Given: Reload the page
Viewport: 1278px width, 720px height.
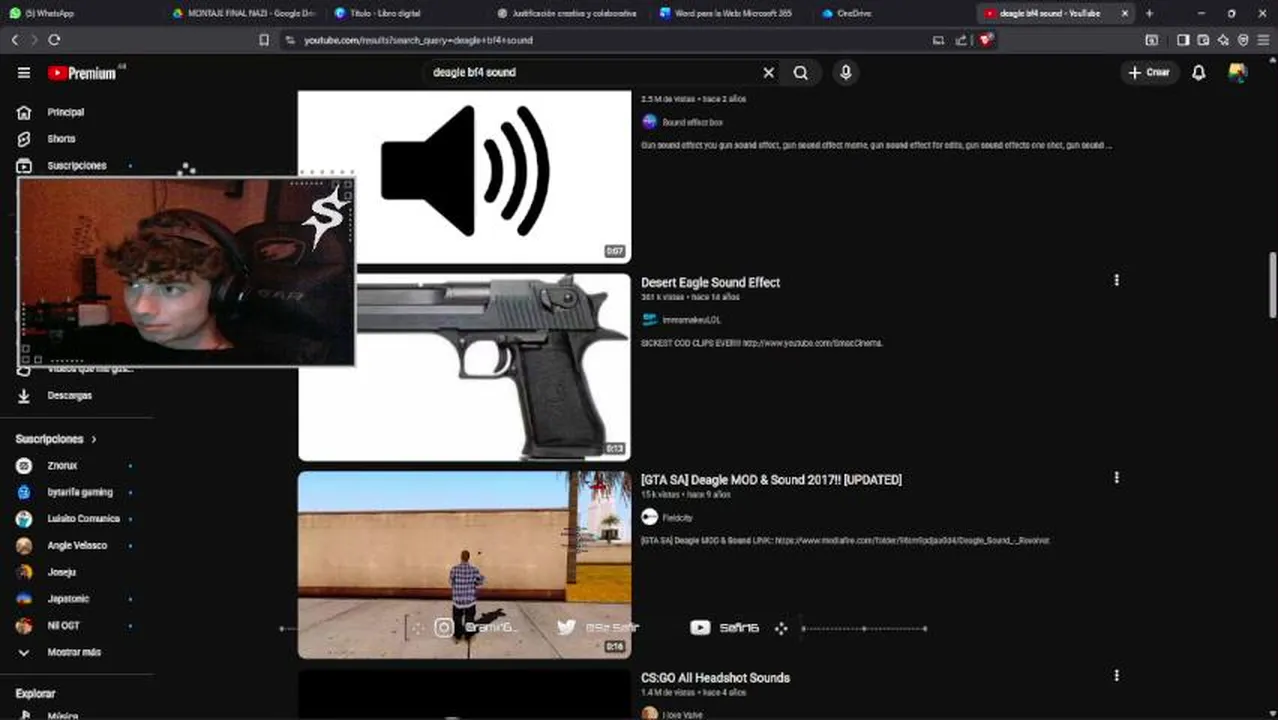Looking at the screenshot, I should (x=54, y=40).
